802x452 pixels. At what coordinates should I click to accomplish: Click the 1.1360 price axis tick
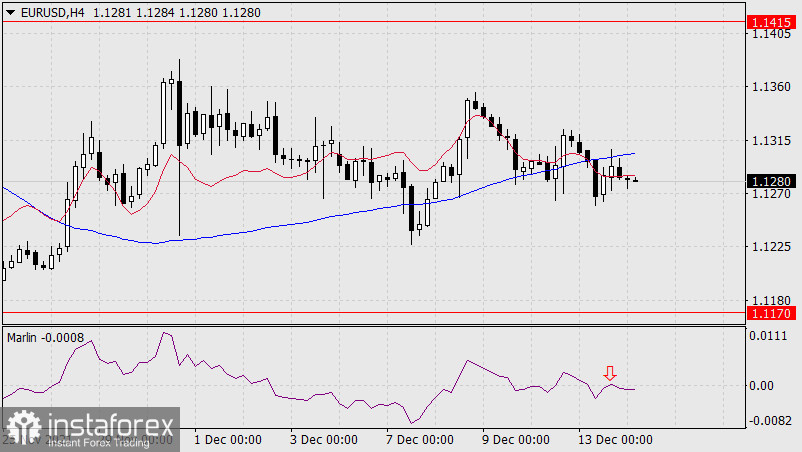click(x=770, y=87)
